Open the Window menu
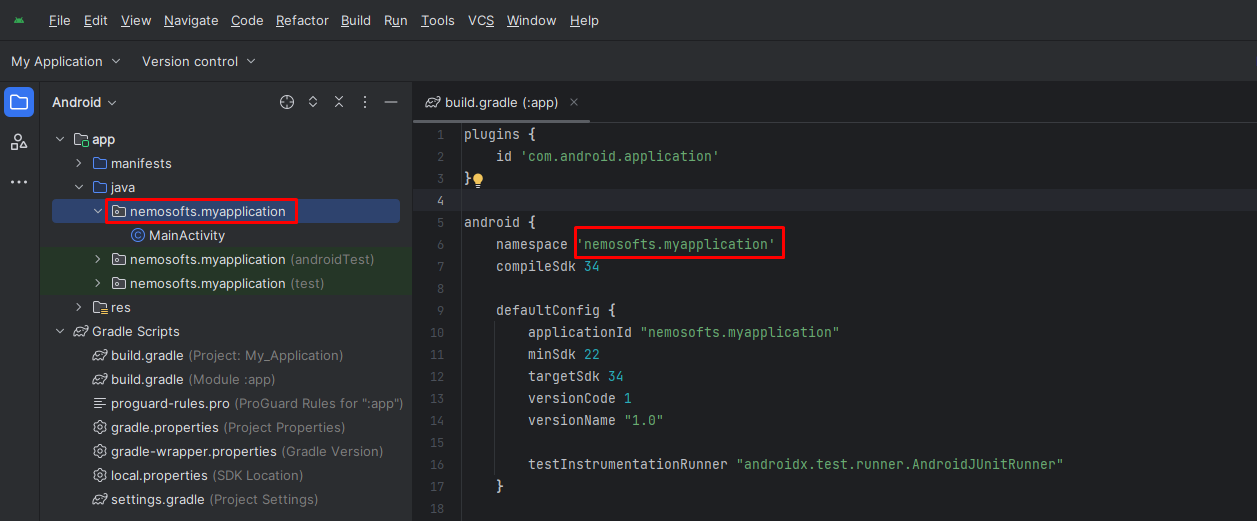Viewport: 1257px width, 521px height. point(532,20)
